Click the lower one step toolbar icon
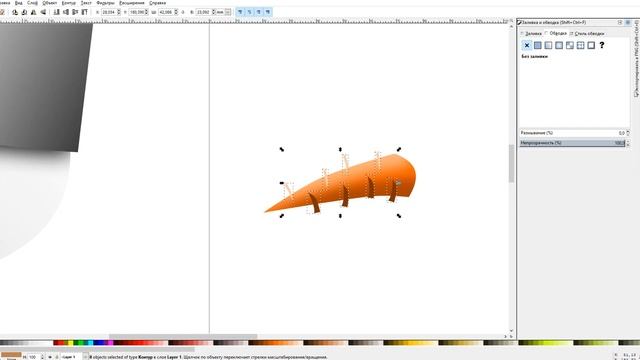The image size is (640, 360). pos(66,12)
